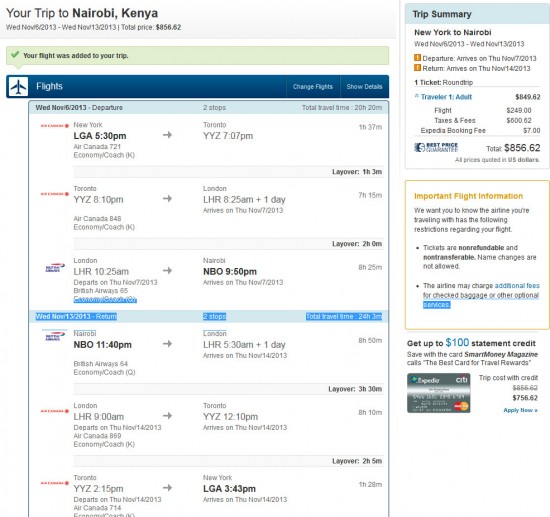This screenshot has height=517, width=550.
Task: Collapse Traveler 1: Adult price breakdown
Action: (444, 97)
